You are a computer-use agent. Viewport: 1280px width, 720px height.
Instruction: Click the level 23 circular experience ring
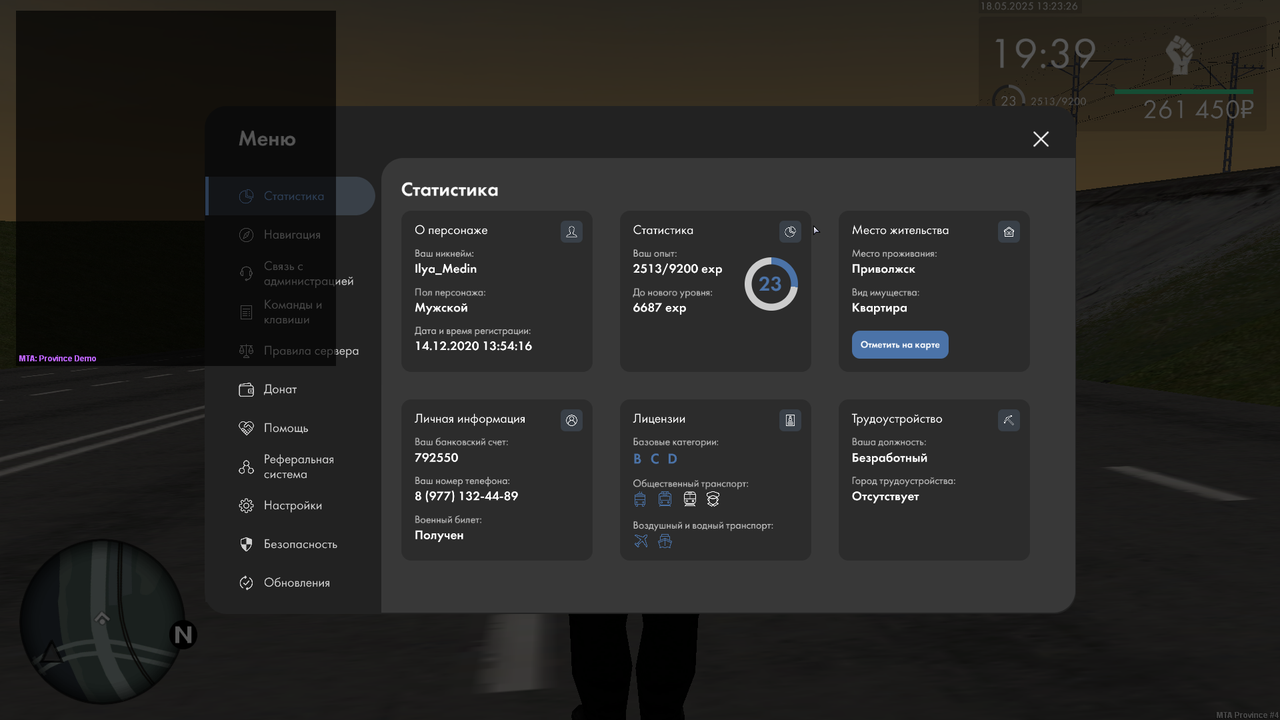tap(771, 284)
